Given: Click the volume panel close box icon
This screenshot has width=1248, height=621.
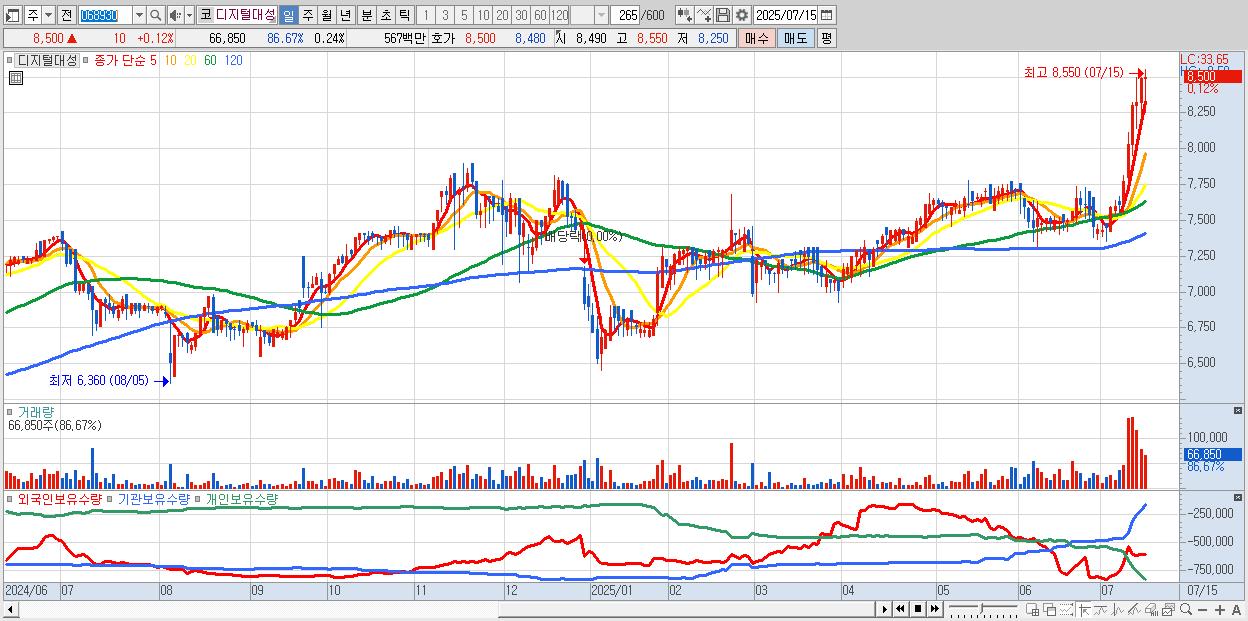Looking at the screenshot, I should [1238, 409].
